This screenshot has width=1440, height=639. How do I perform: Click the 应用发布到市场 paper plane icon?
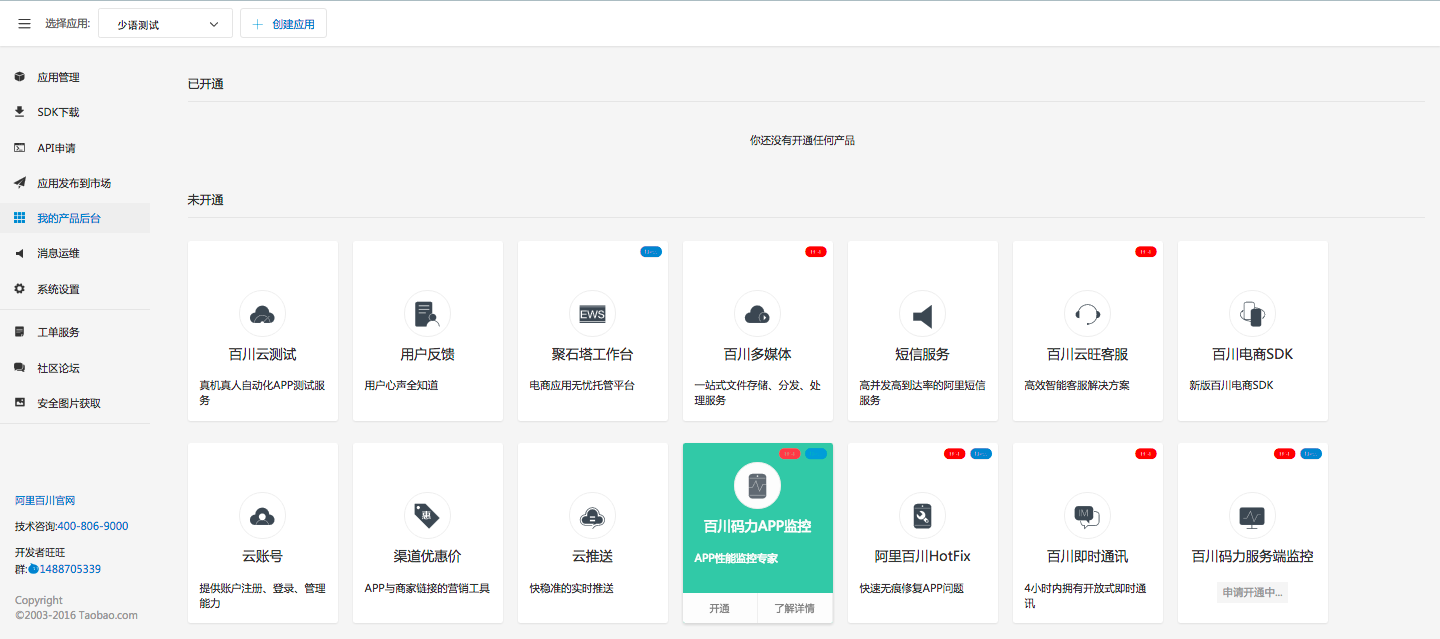[x=19, y=183]
